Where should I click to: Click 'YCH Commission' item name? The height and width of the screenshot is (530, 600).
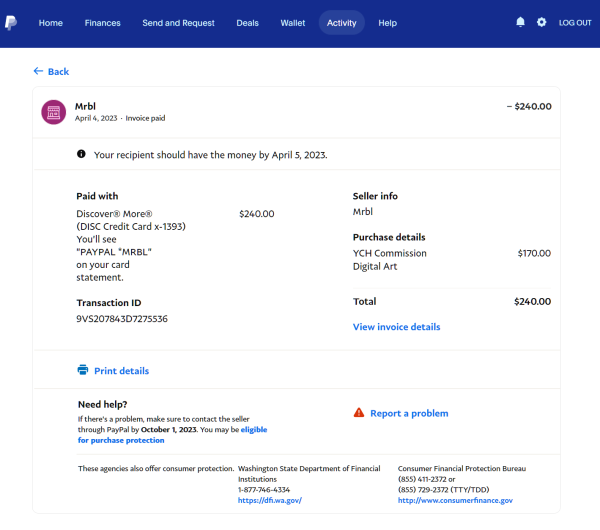tap(390, 253)
